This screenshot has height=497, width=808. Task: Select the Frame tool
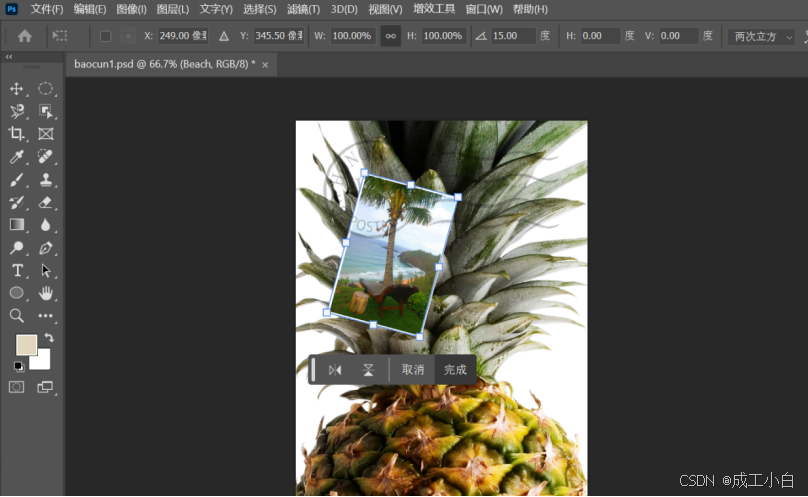pyautogui.click(x=45, y=134)
